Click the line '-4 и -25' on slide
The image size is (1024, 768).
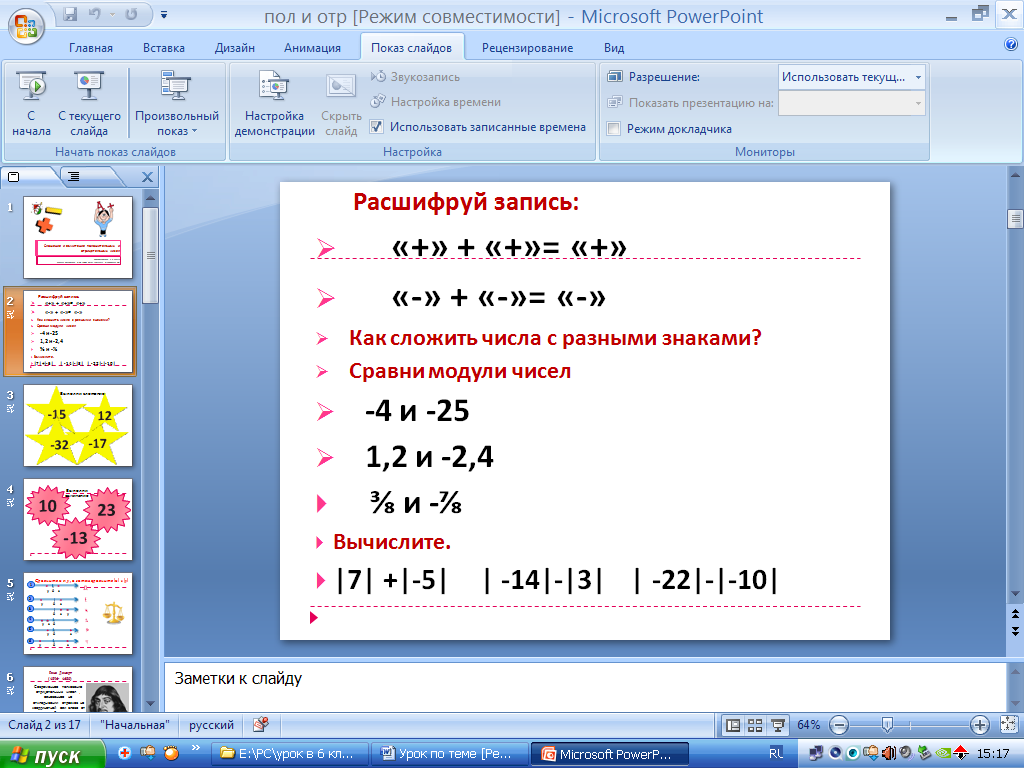click(x=417, y=411)
